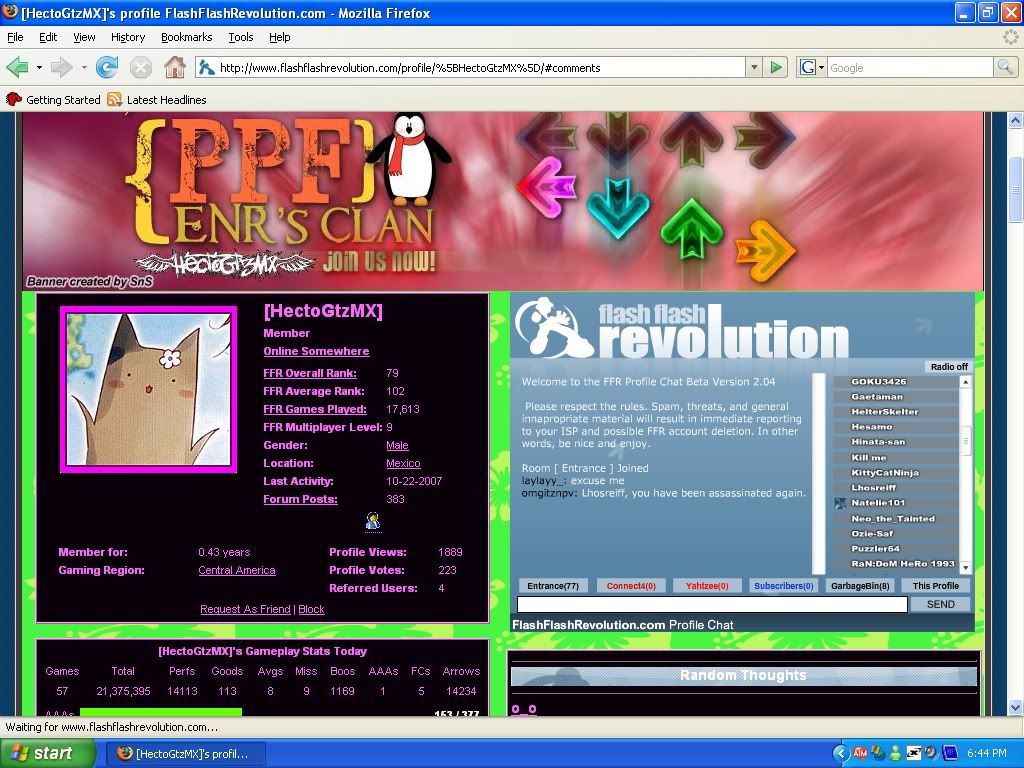Open the back button history dropdown arrow

pyautogui.click(x=39, y=68)
